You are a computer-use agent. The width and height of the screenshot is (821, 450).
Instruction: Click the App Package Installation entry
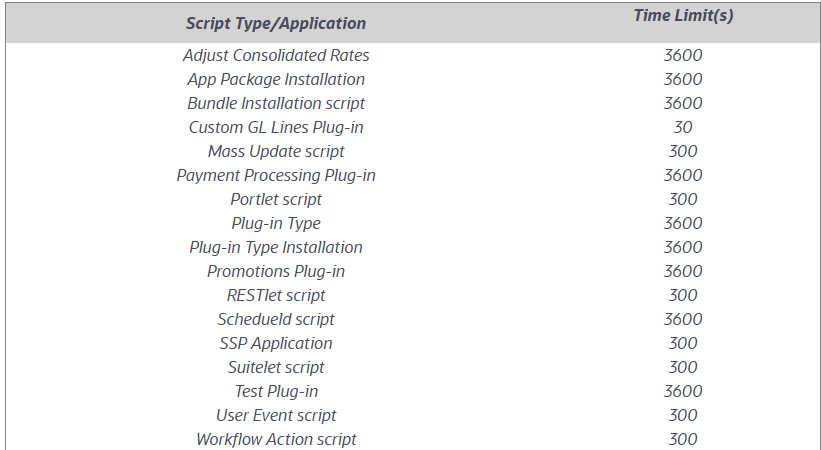point(276,80)
